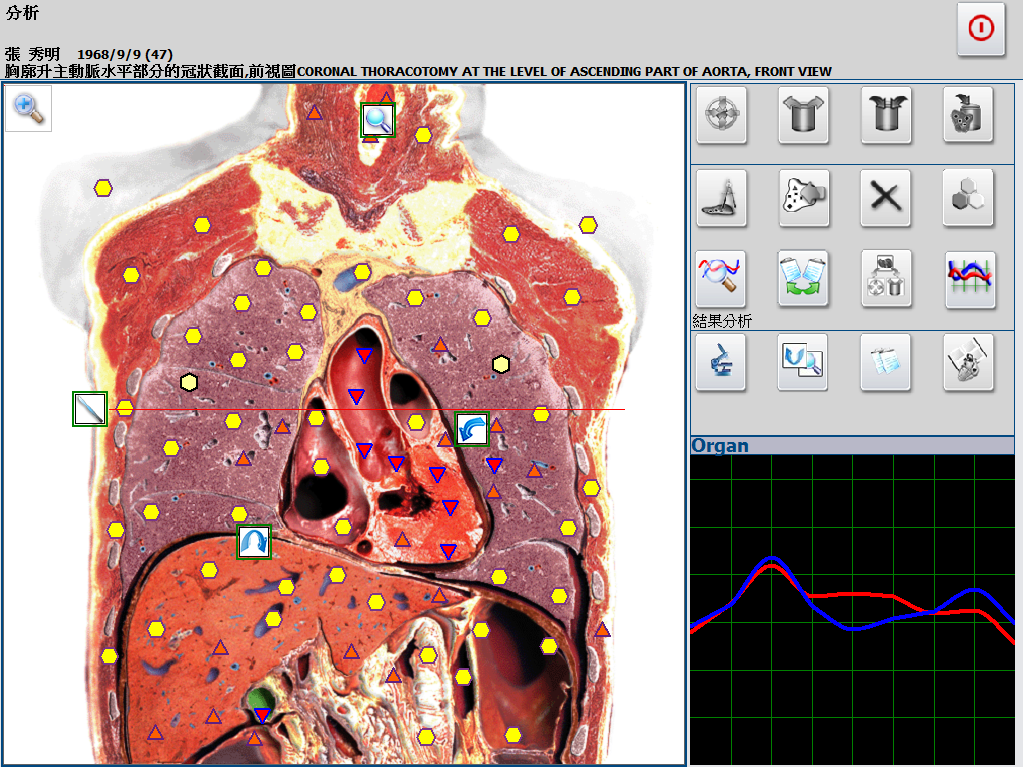Click the zoom-in magnifier with plus sign
The image size is (1023, 767).
28,109
